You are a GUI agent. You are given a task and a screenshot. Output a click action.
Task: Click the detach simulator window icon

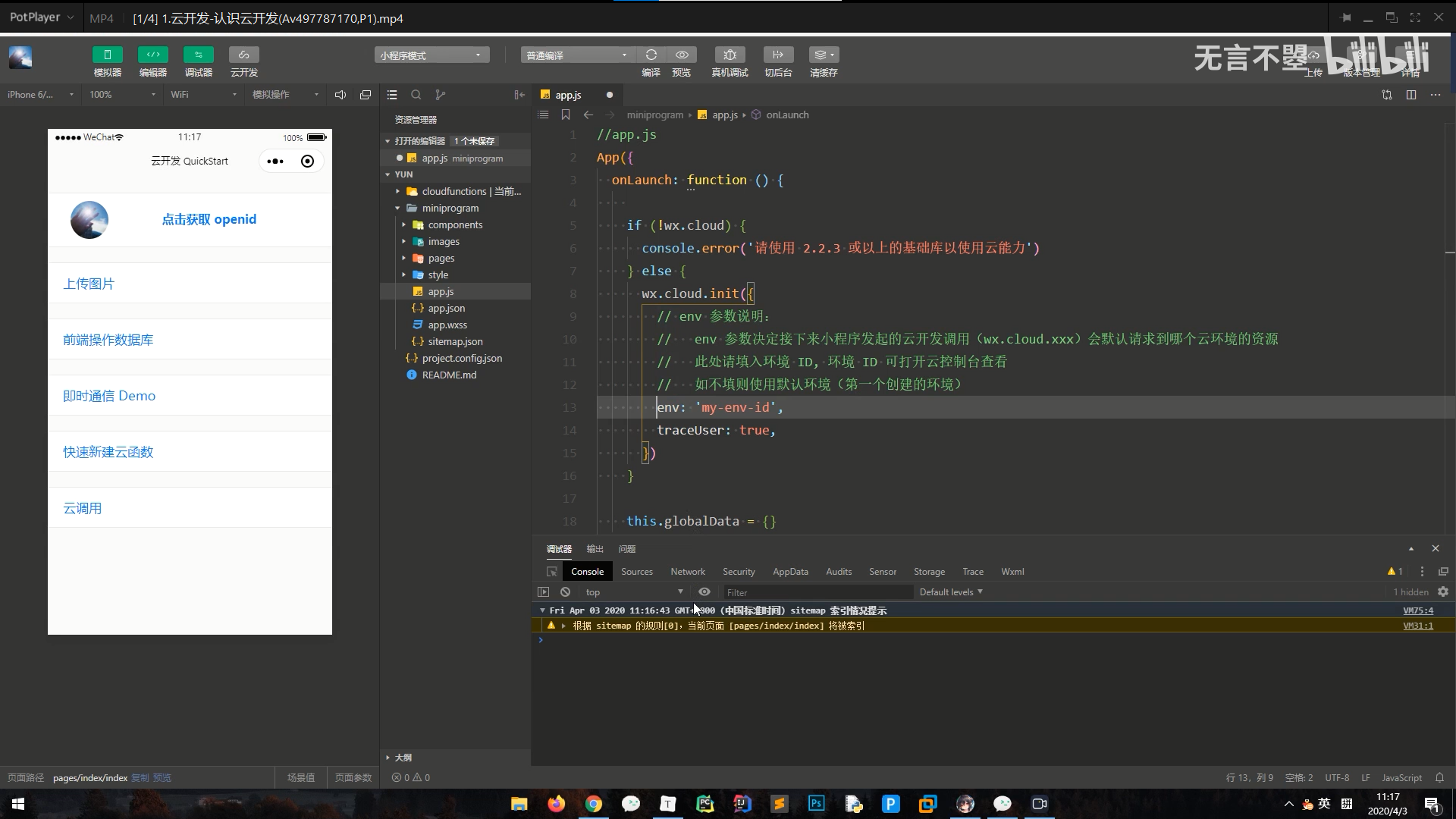(x=366, y=95)
